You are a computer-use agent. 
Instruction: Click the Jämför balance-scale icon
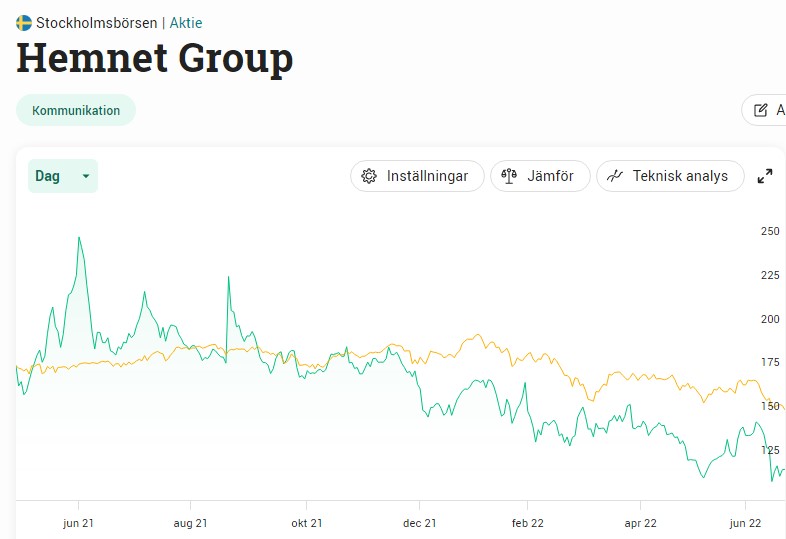(x=509, y=176)
